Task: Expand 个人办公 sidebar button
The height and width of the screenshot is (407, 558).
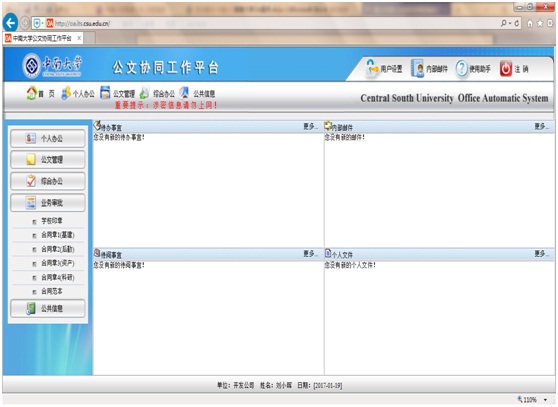Action: click(48, 138)
